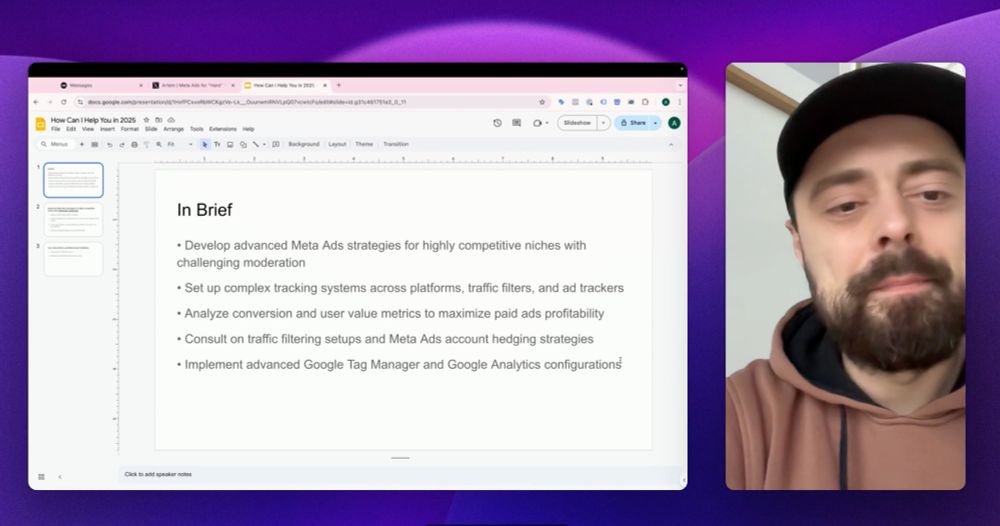1000x526 pixels.
Task: Bookmark this page with star icon
Action: (542, 102)
